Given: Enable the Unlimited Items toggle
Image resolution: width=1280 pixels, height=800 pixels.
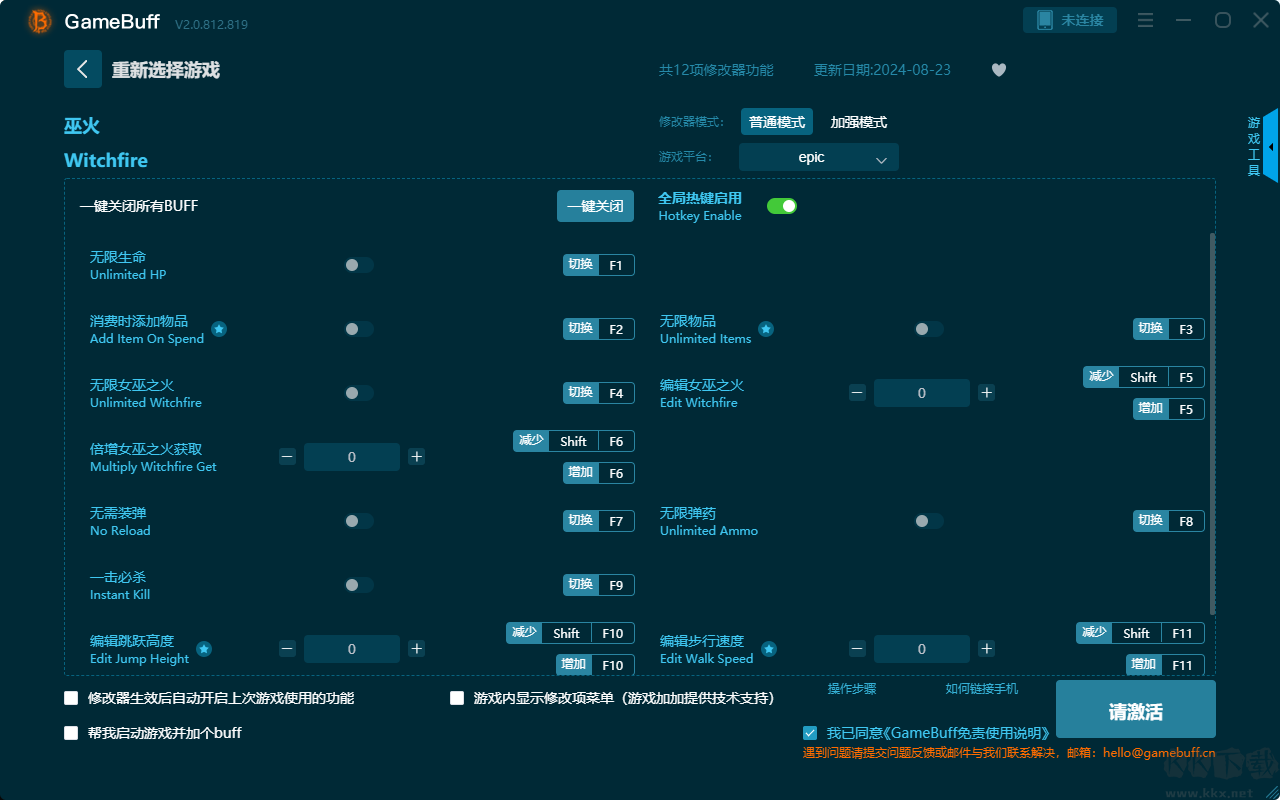Looking at the screenshot, I should pos(929,329).
